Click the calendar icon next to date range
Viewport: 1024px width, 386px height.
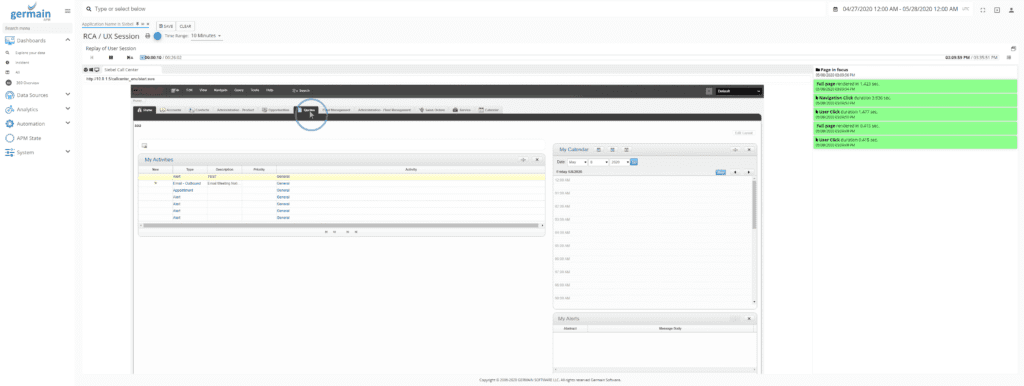[835, 9]
